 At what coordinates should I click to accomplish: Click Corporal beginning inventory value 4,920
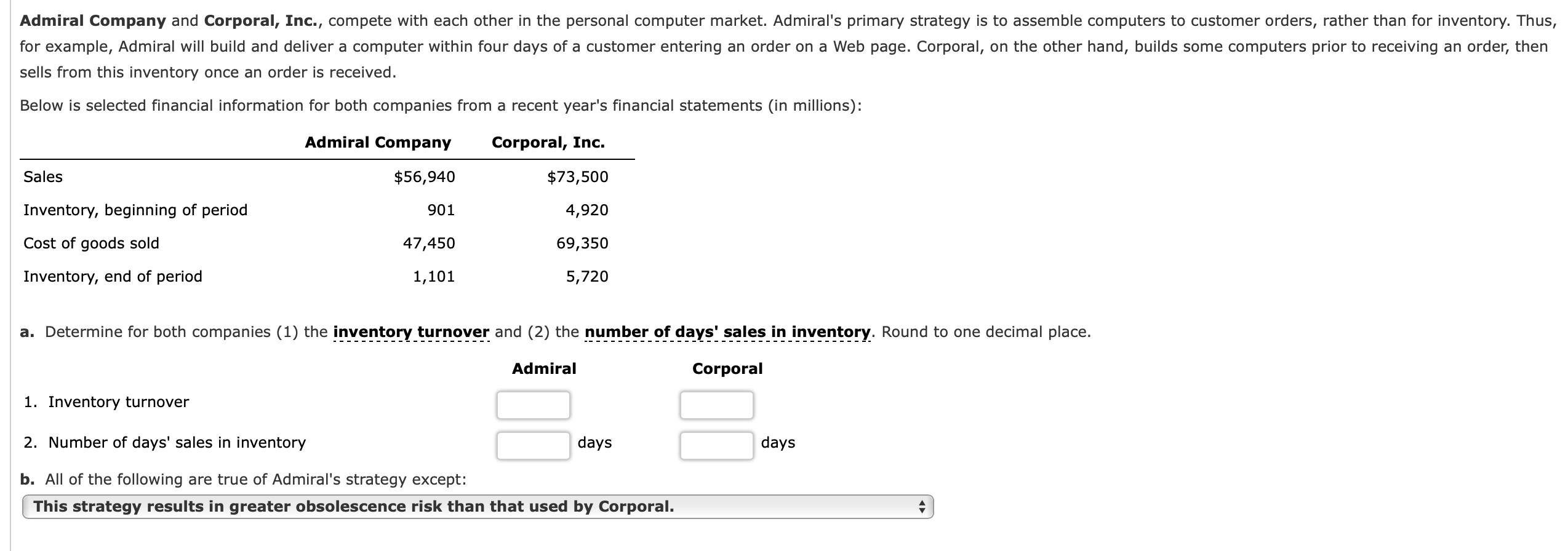pyautogui.click(x=587, y=210)
